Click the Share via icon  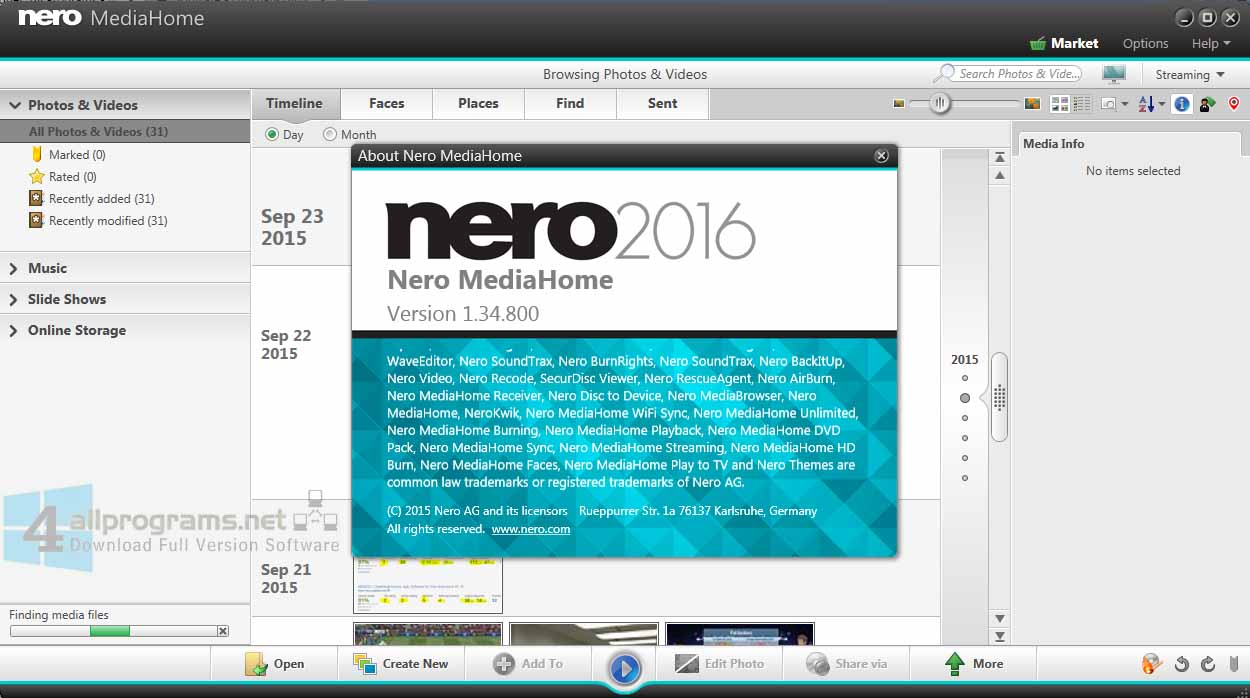coord(817,664)
